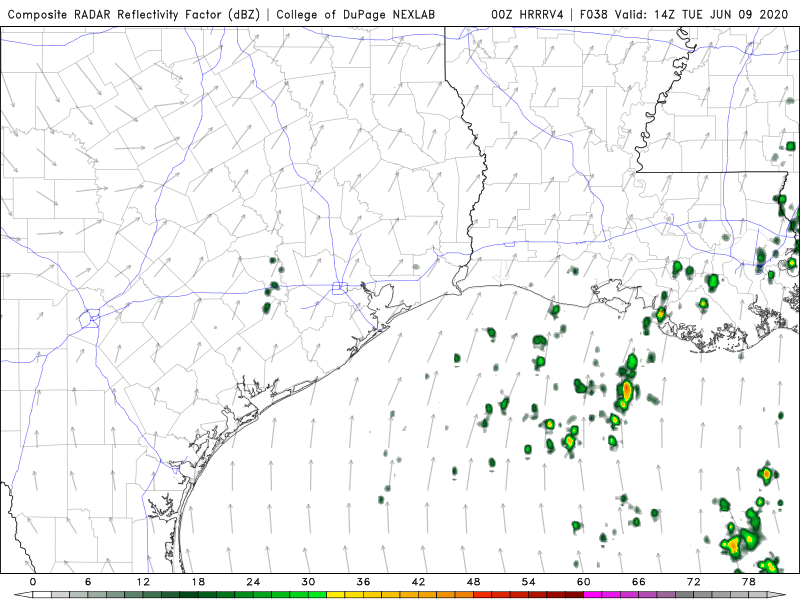Click the San Antonio highway loop on the map

(90, 318)
